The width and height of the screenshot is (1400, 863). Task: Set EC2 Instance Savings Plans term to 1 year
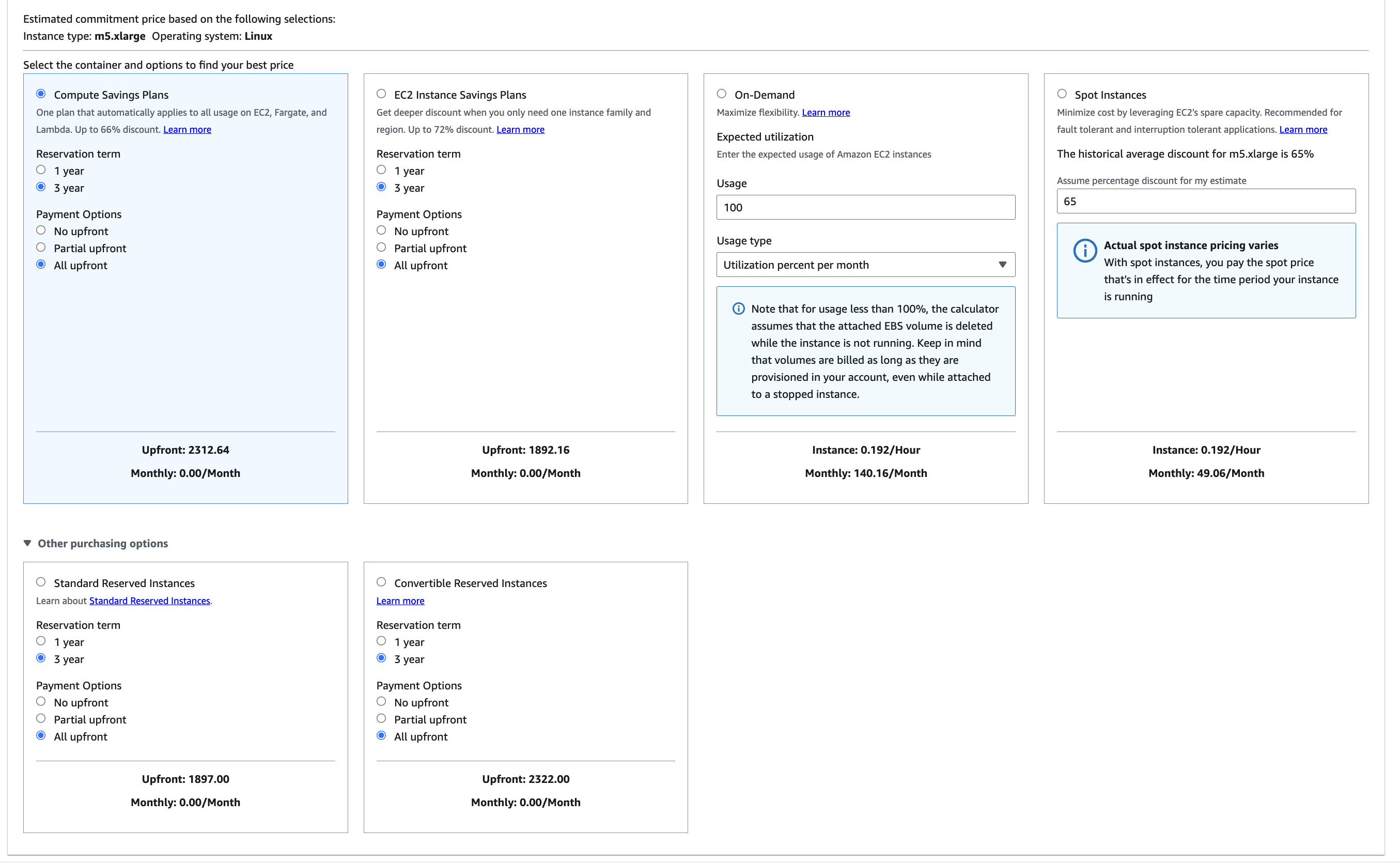coord(381,169)
